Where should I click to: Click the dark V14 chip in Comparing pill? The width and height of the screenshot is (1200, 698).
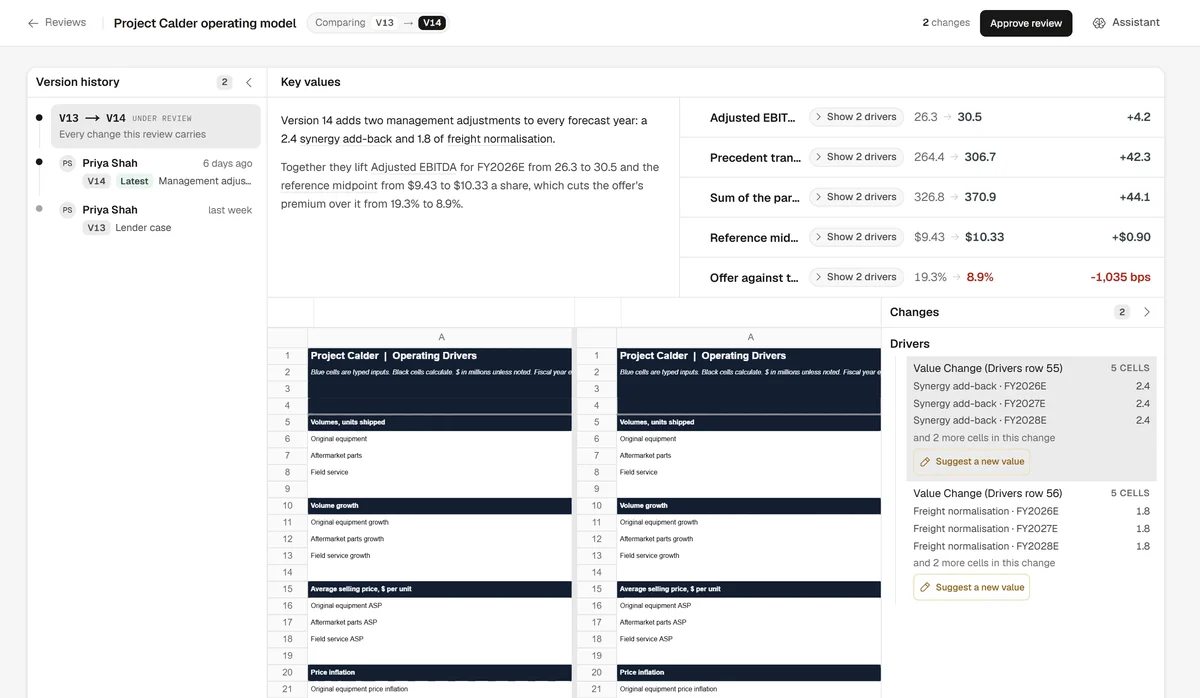pyautogui.click(x=432, y=22)
